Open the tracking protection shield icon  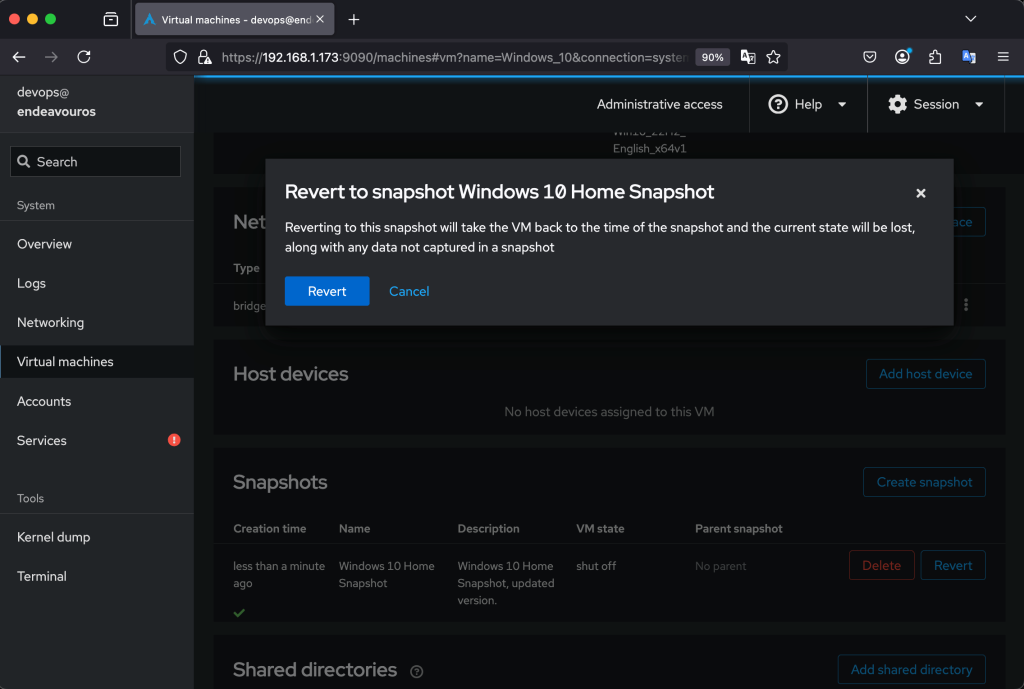(x=180, y=57)
